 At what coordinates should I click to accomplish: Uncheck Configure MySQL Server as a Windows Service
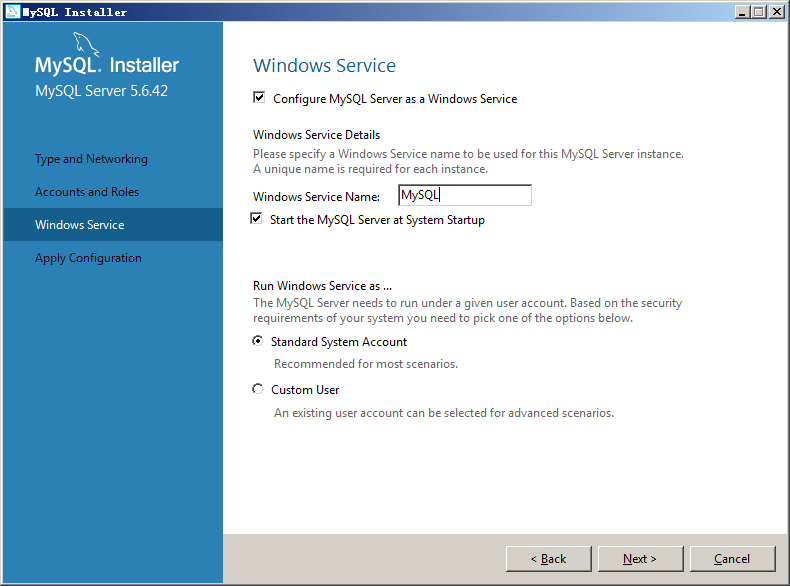pyautogui.click(x=259, y=98)
